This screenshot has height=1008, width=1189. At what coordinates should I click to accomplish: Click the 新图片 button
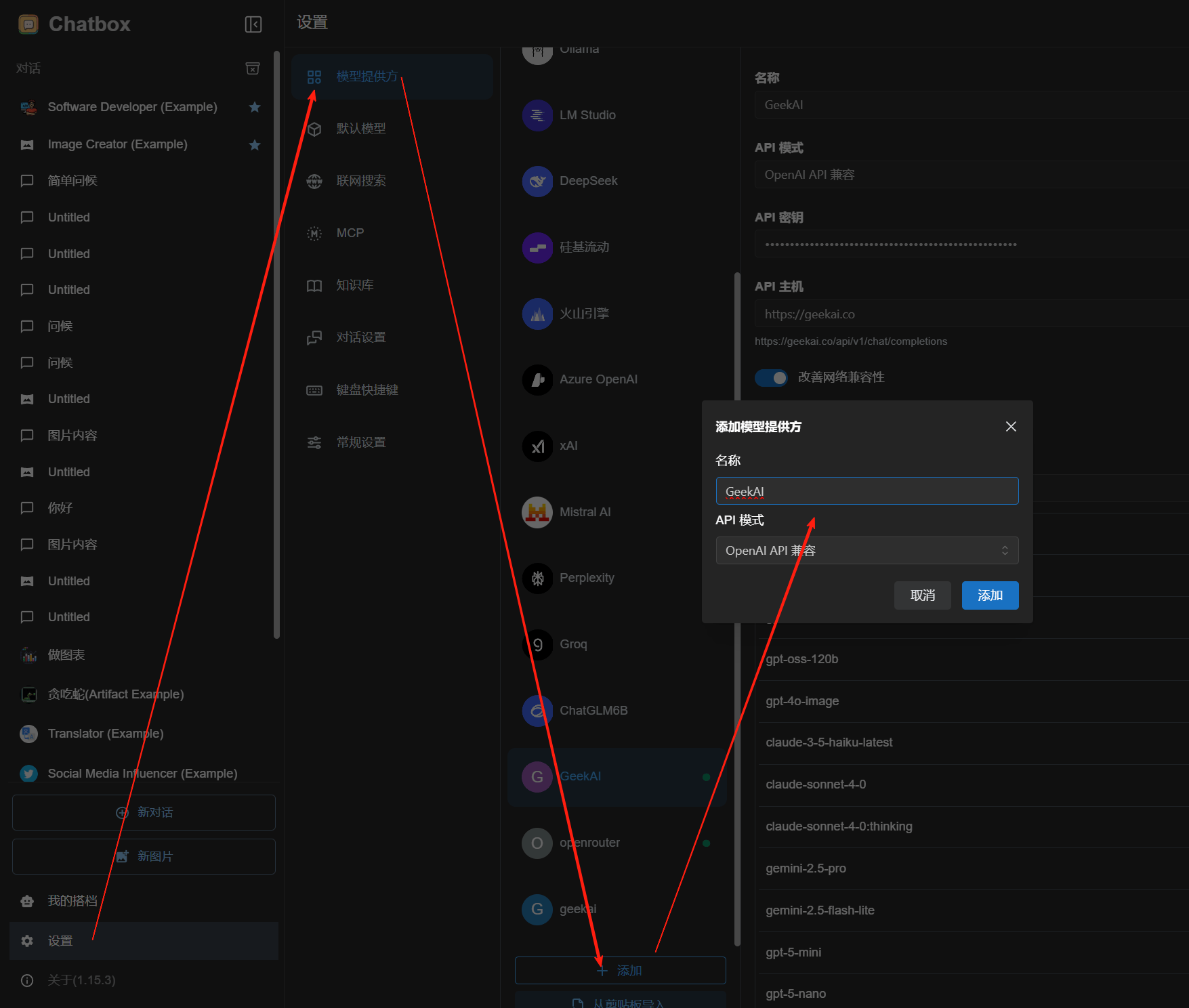[x=144, y=856]
